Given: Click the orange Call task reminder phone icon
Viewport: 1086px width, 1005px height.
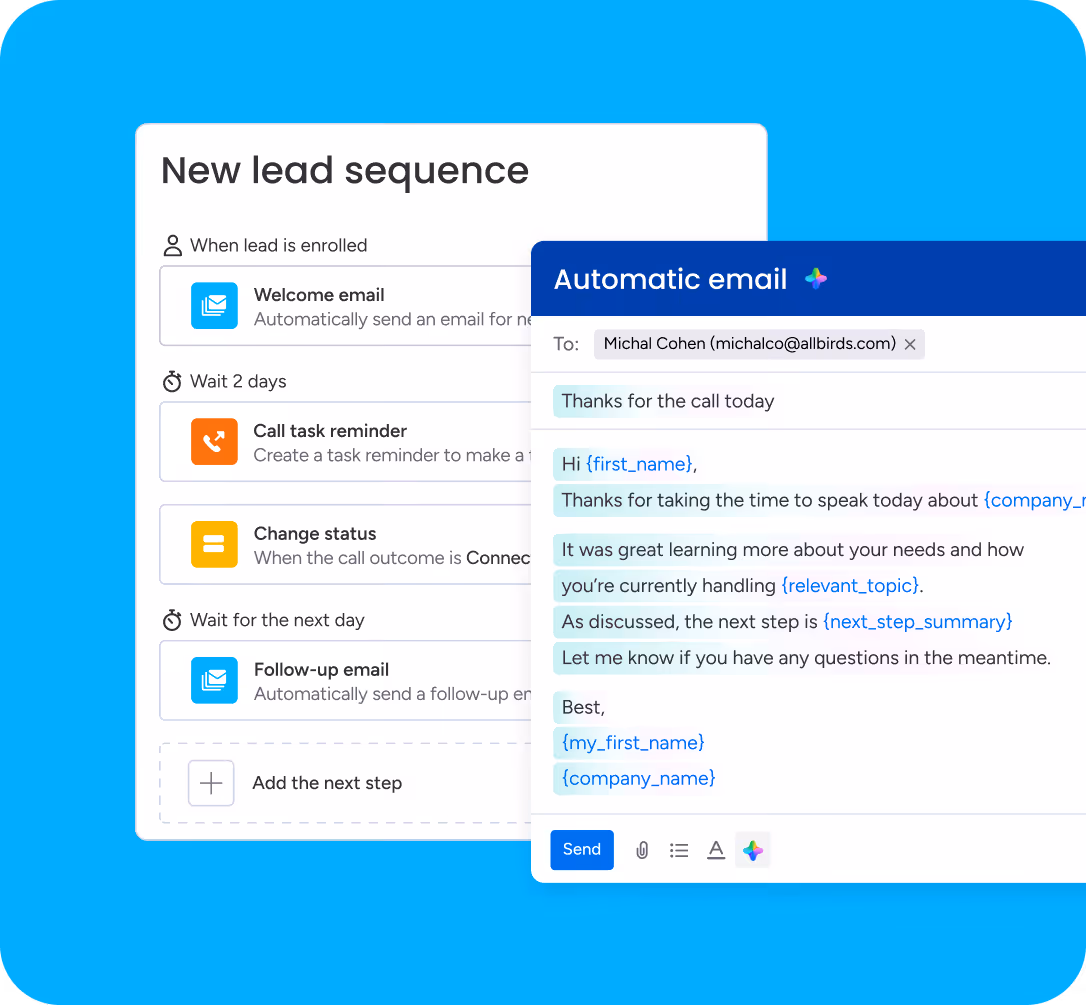Looking at the screenshot, I should (214, 441).
